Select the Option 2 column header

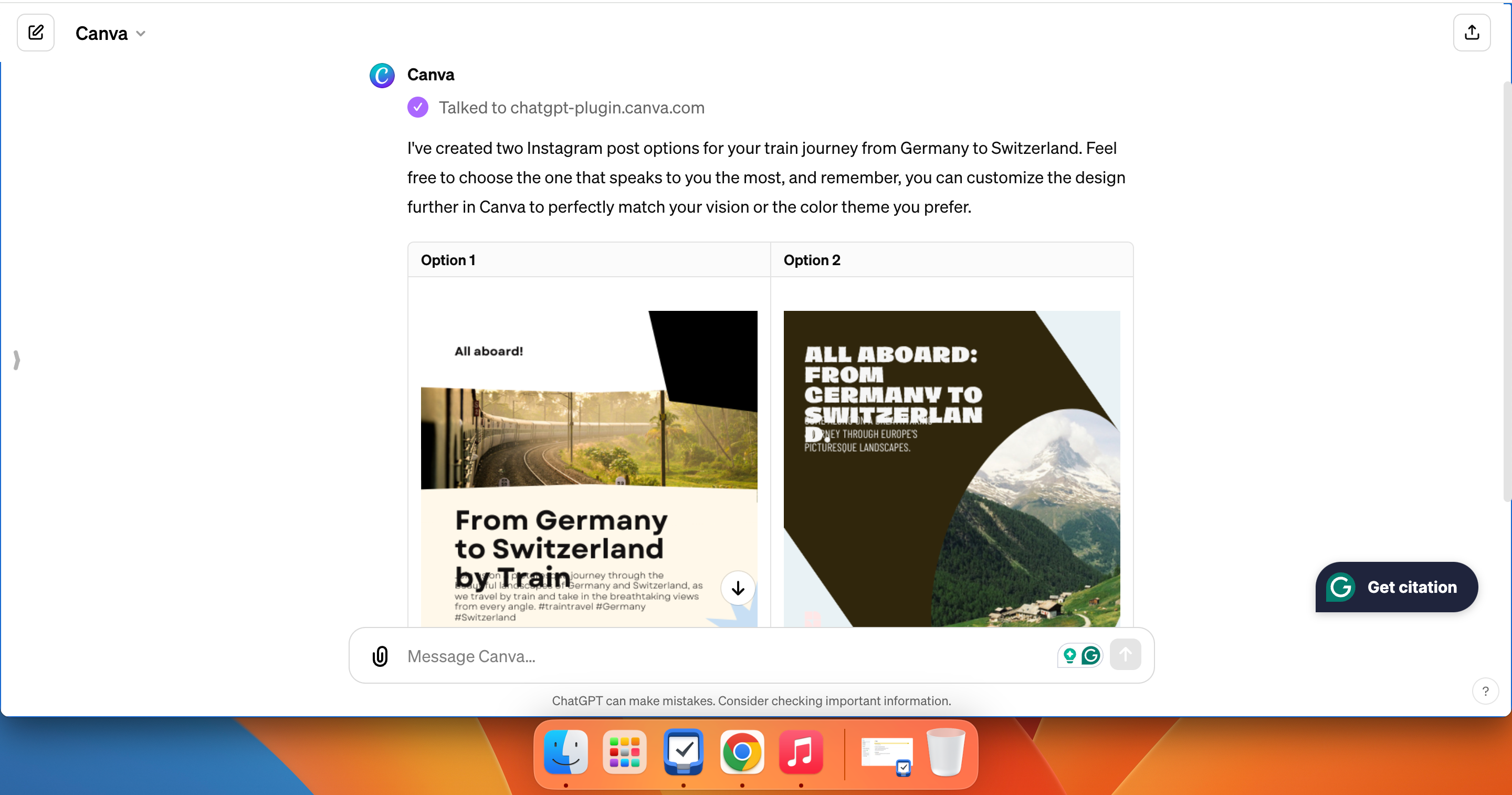tap(812, 259)
